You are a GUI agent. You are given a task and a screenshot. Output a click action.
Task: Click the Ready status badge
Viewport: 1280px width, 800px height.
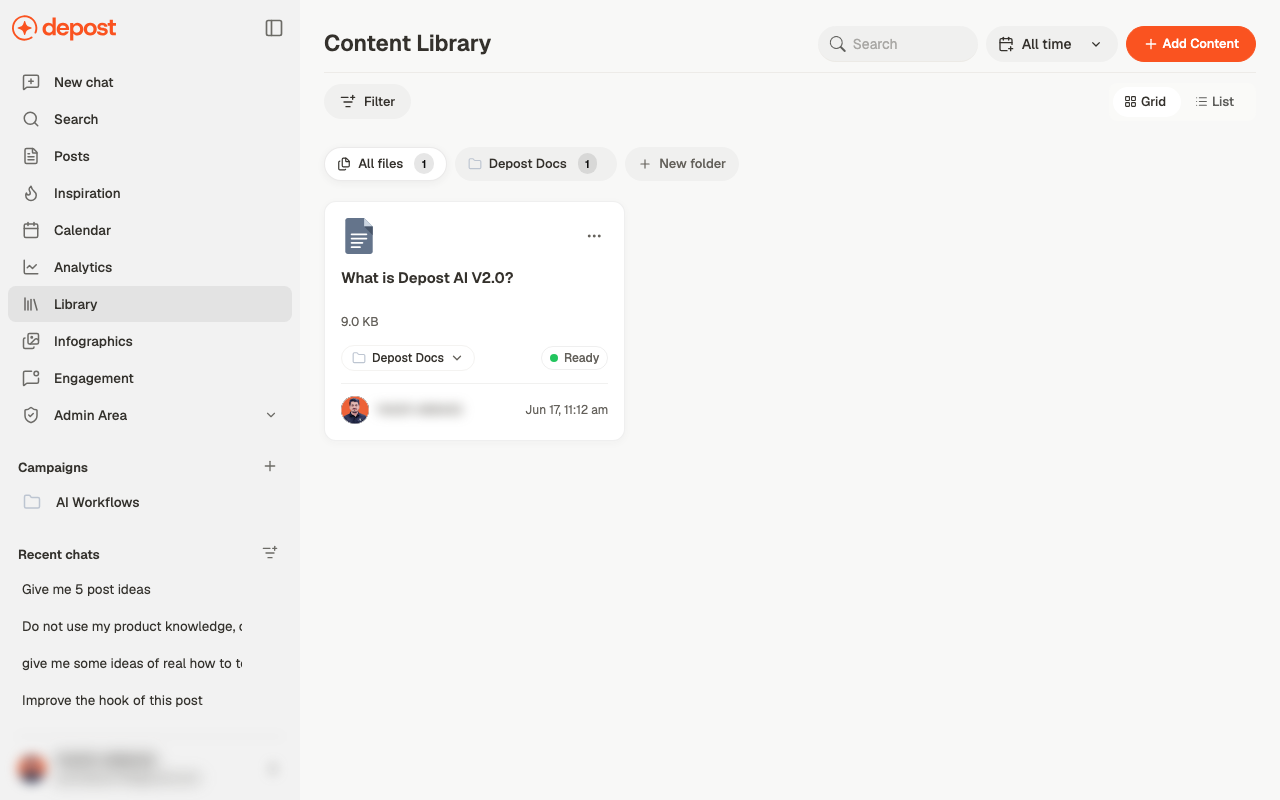coord(574,358)
